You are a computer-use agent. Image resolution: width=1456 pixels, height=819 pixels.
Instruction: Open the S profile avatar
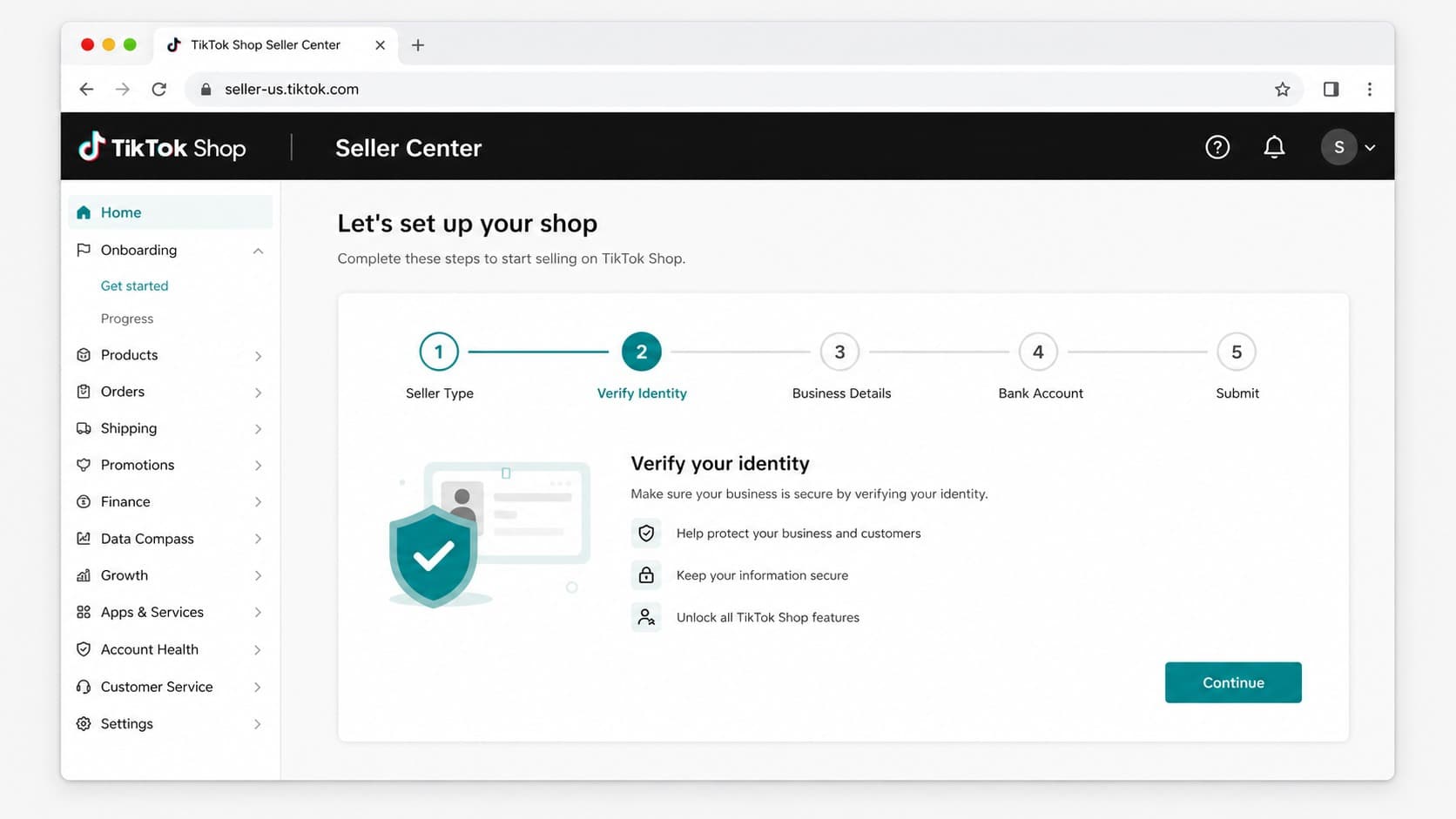(x=1339, y=147)
